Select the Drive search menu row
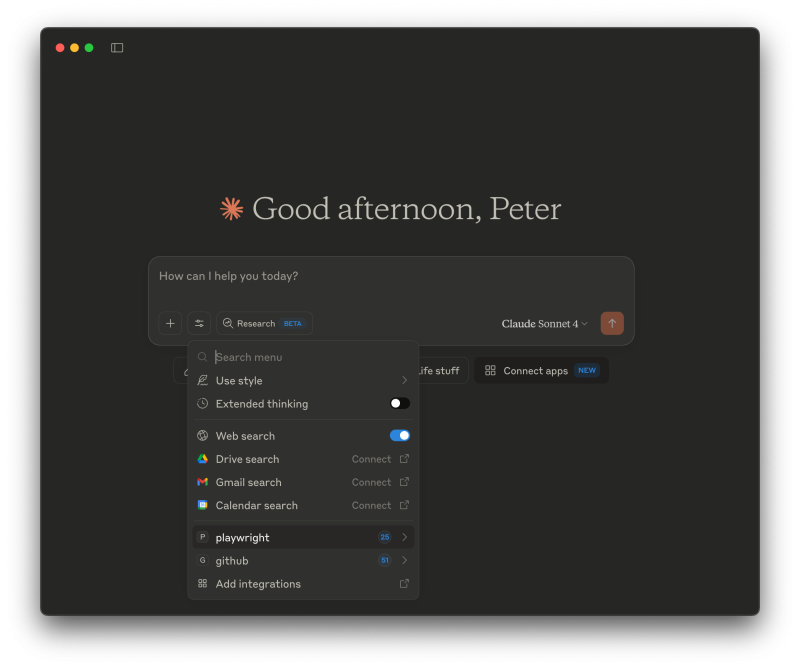Viewport: 800px width, 669px height. click(x=303, y=459)
